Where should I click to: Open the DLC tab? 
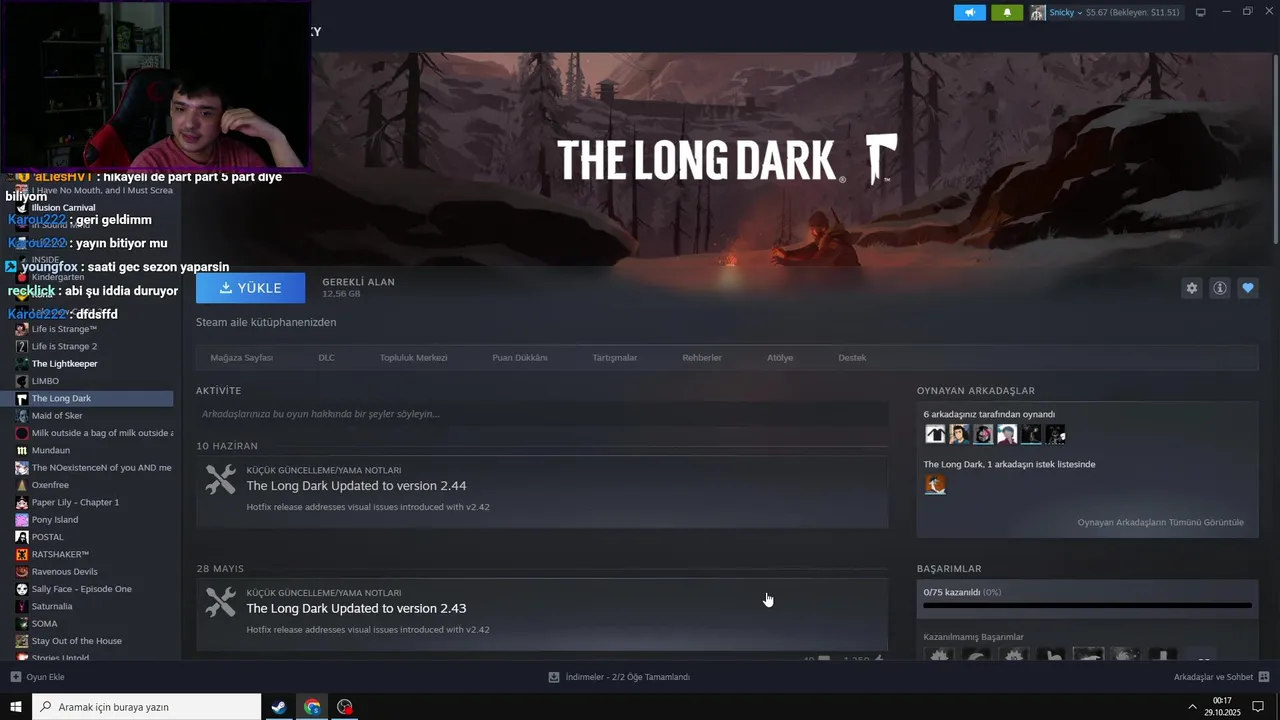tap(326, 358)
